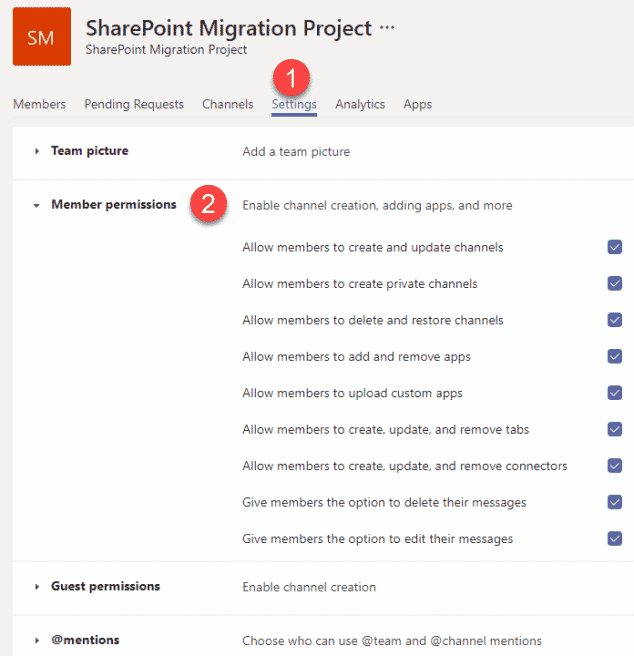Open the Apps tab
The width and height of the screenshot is (634, 656).
click(417, 104)
